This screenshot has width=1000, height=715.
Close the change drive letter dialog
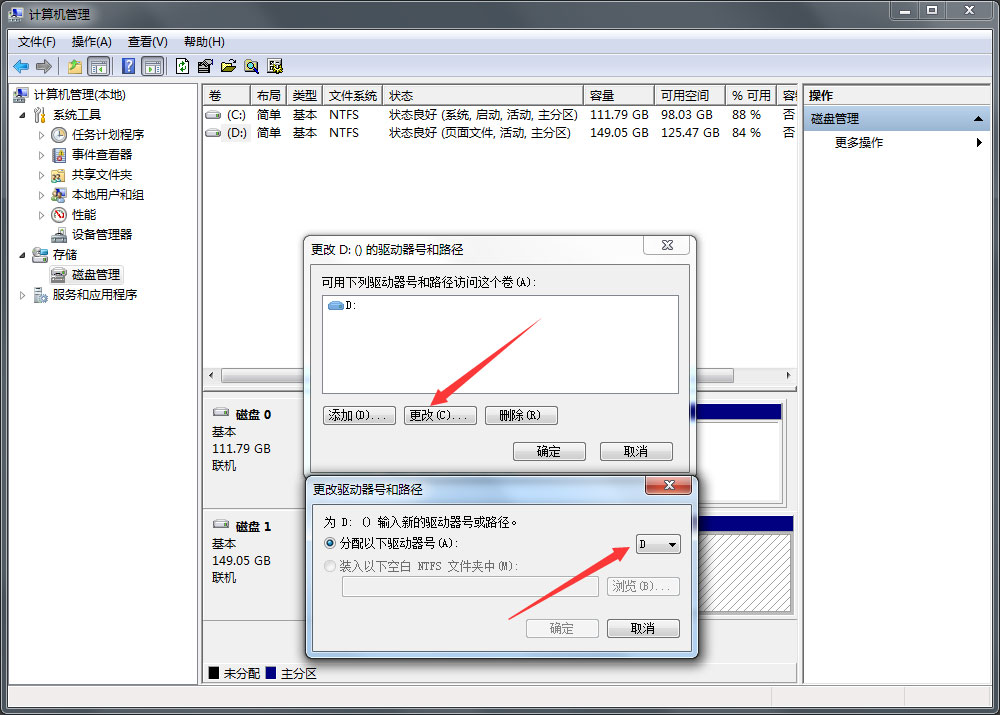pos(668,485)
